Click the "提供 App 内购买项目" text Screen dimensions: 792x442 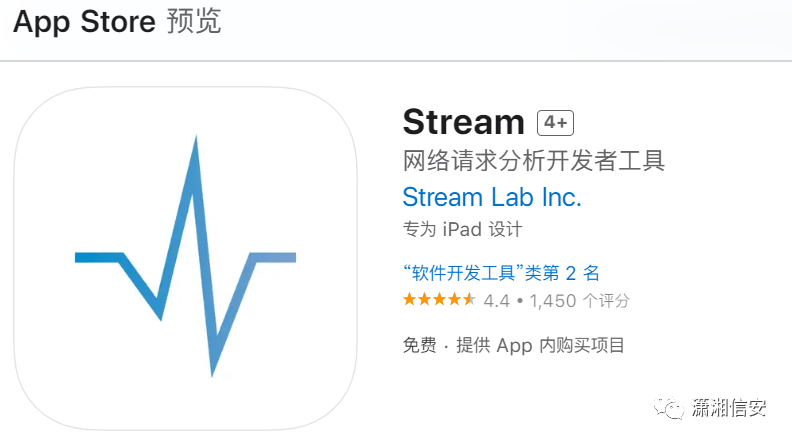coord(540,346)
